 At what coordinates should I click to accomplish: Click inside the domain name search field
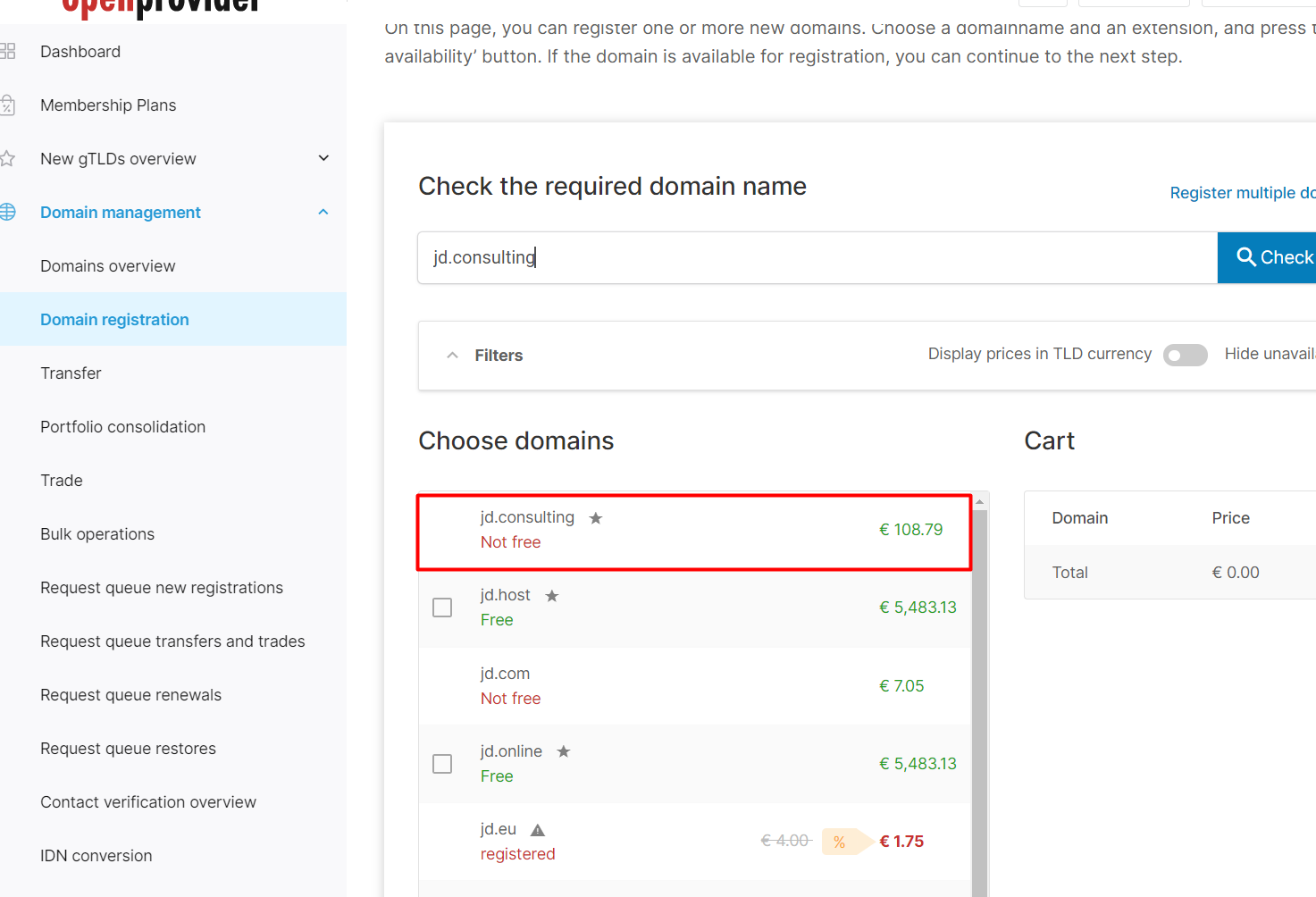(x=804, y=257)
